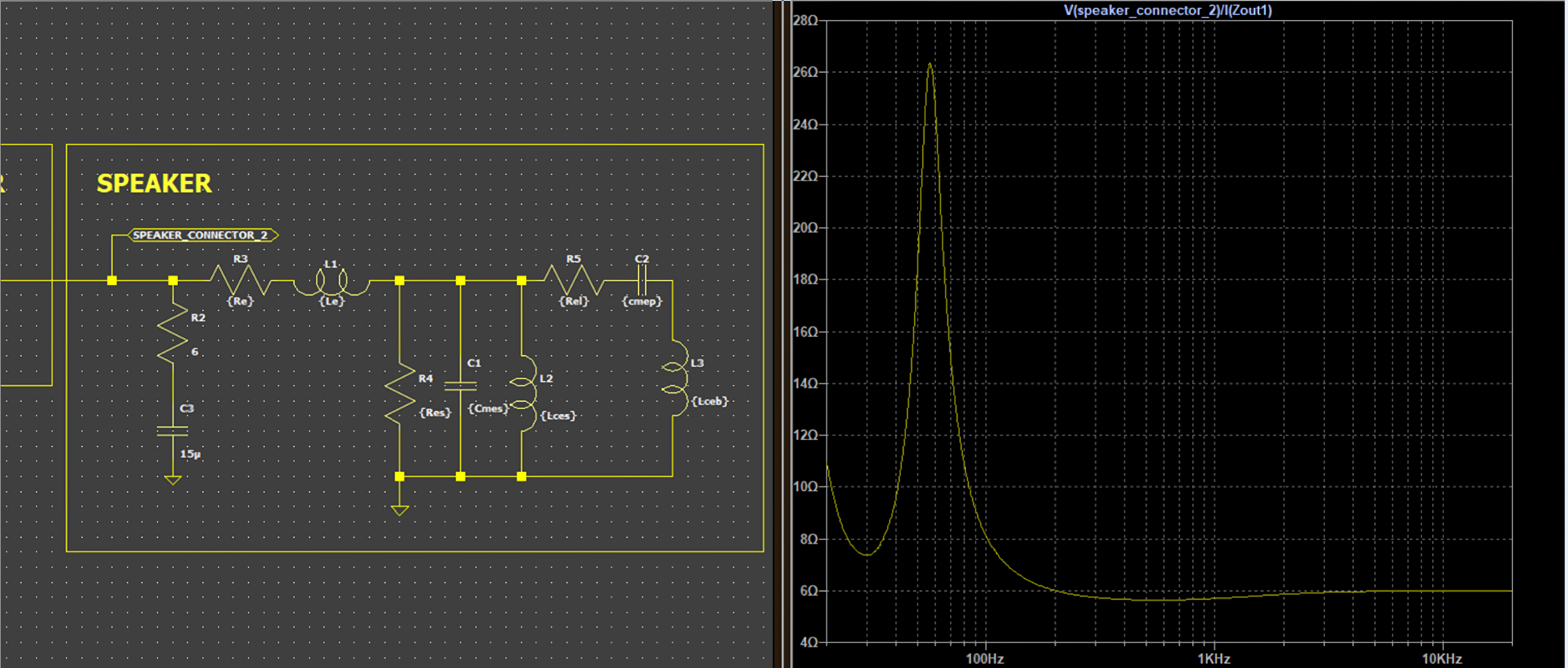Select the R4 resistor symbol
The width and height of the screenshot is (1568, 668).
pyautogui.click(x=400, y=393)
